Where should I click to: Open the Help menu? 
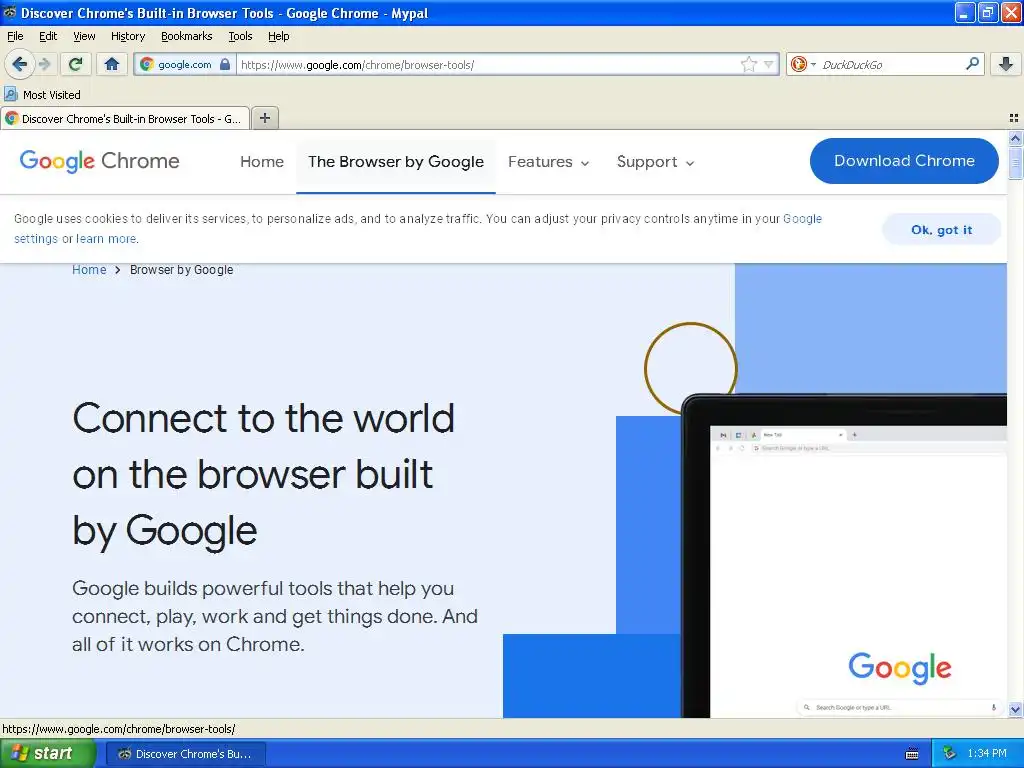click(278, 36)
